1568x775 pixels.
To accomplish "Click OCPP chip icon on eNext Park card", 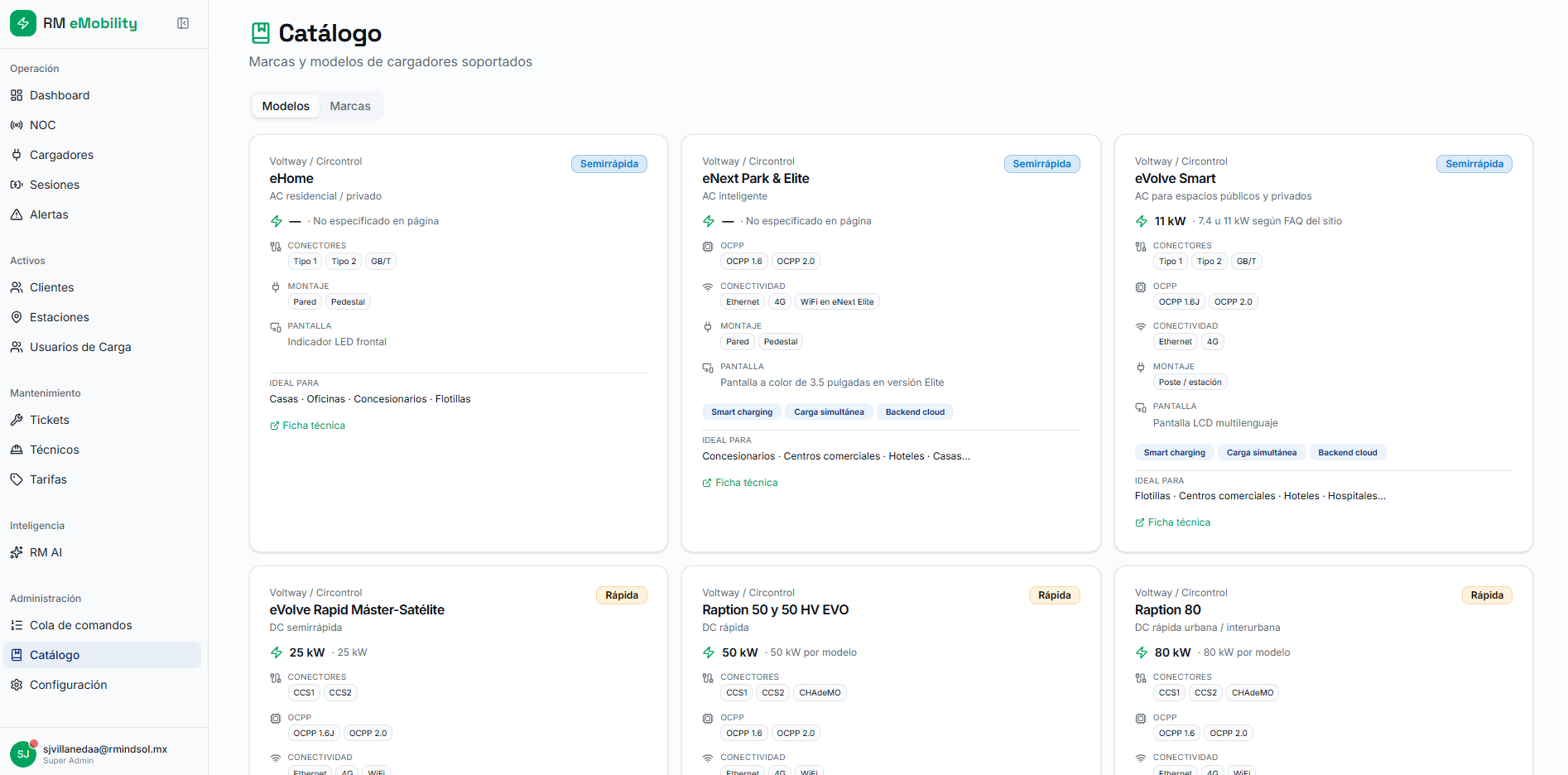I will click(708, 247).
